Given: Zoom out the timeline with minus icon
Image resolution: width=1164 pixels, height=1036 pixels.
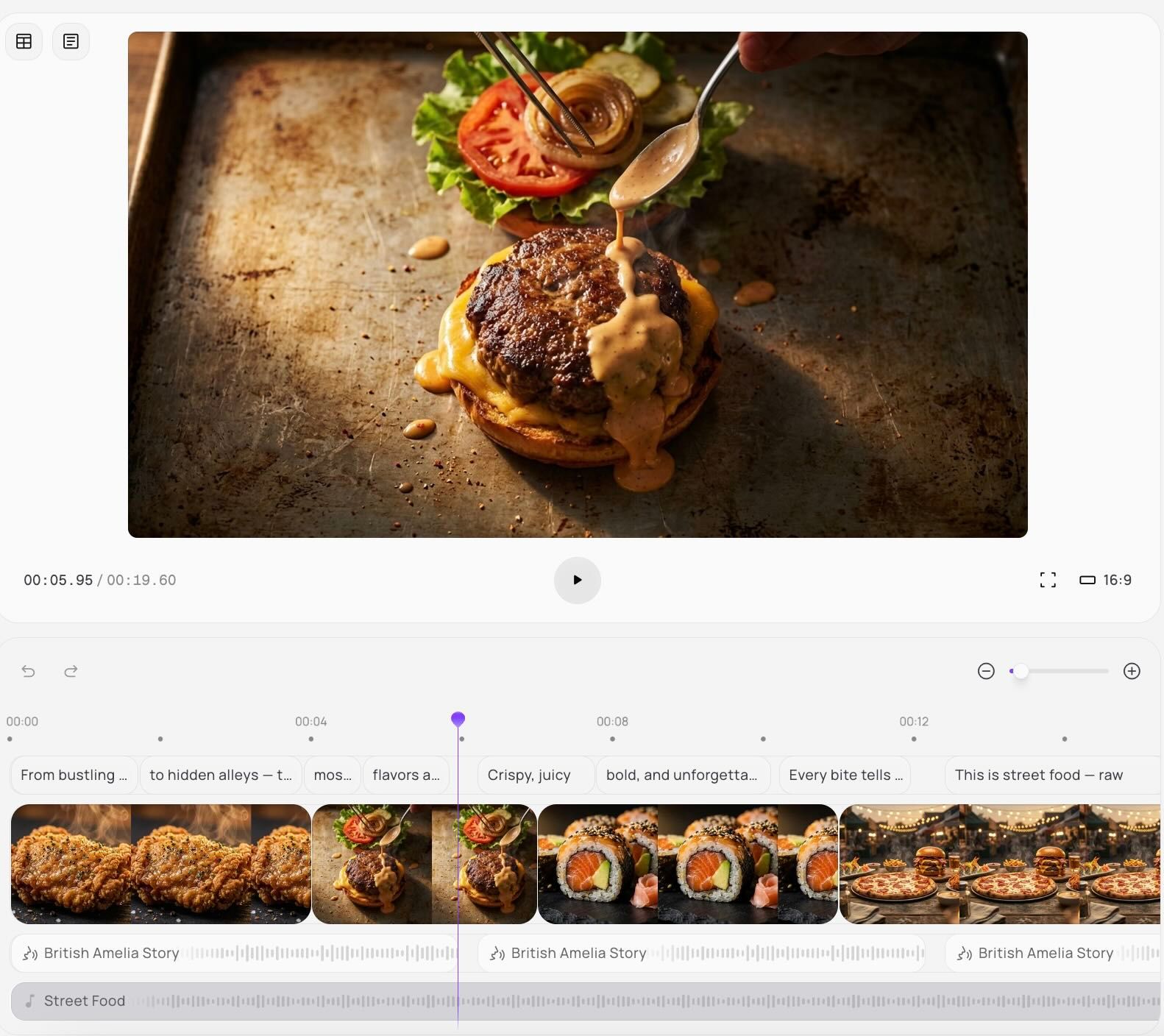Looking at the screenshot, I should pos(986,671).
